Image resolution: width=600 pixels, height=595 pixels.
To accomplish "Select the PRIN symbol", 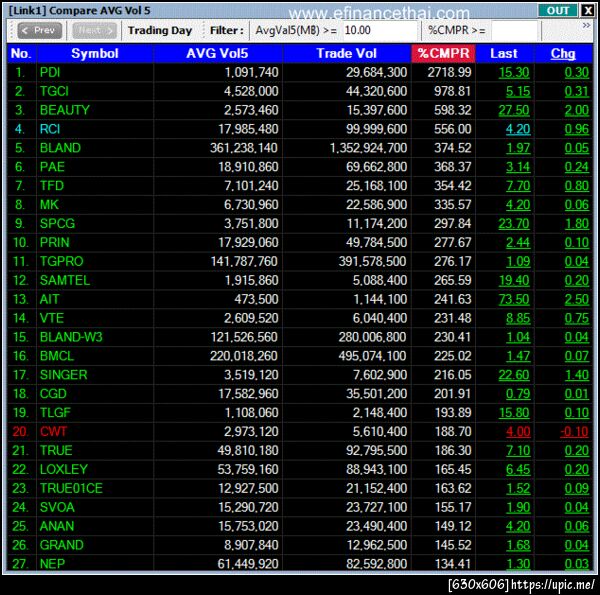I will coord(55,243).
